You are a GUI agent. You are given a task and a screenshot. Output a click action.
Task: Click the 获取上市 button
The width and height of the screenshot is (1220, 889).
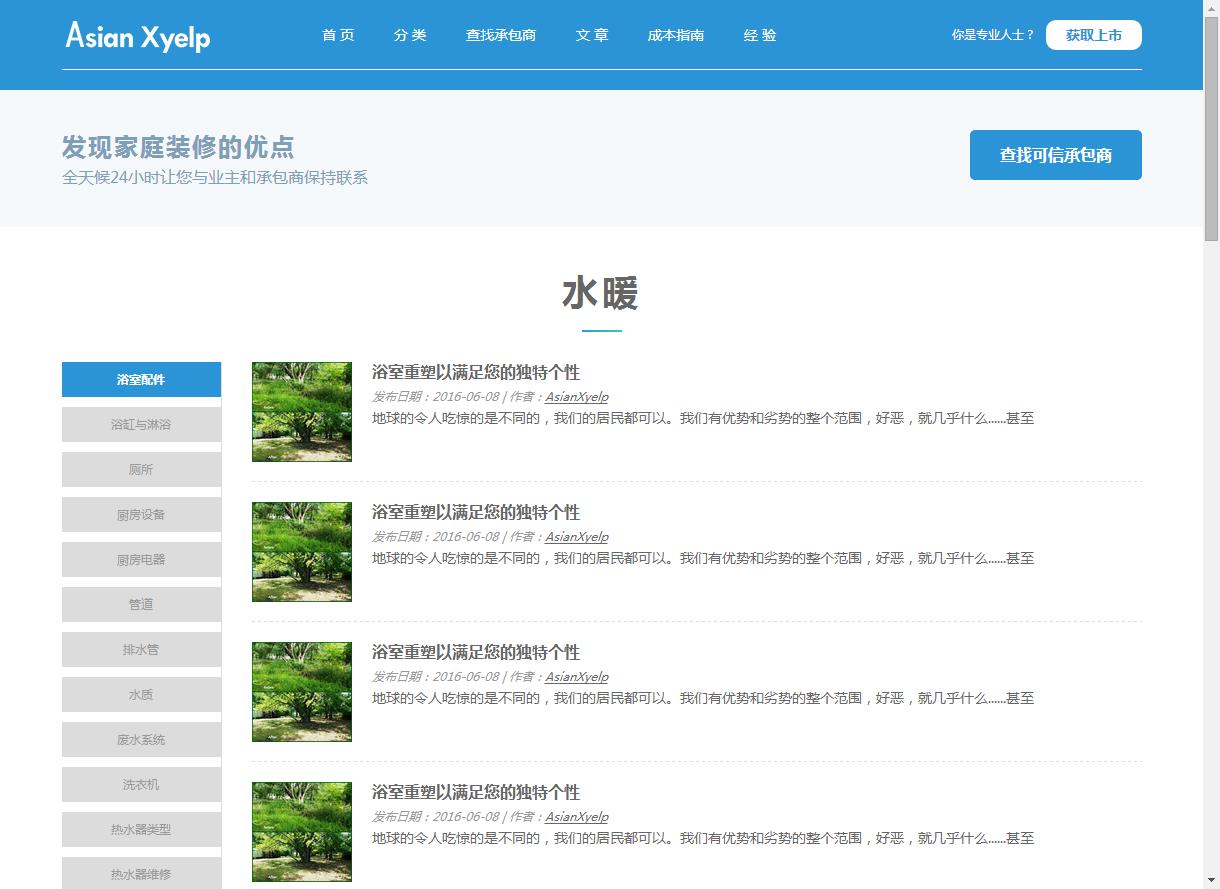click(1093, 35)
